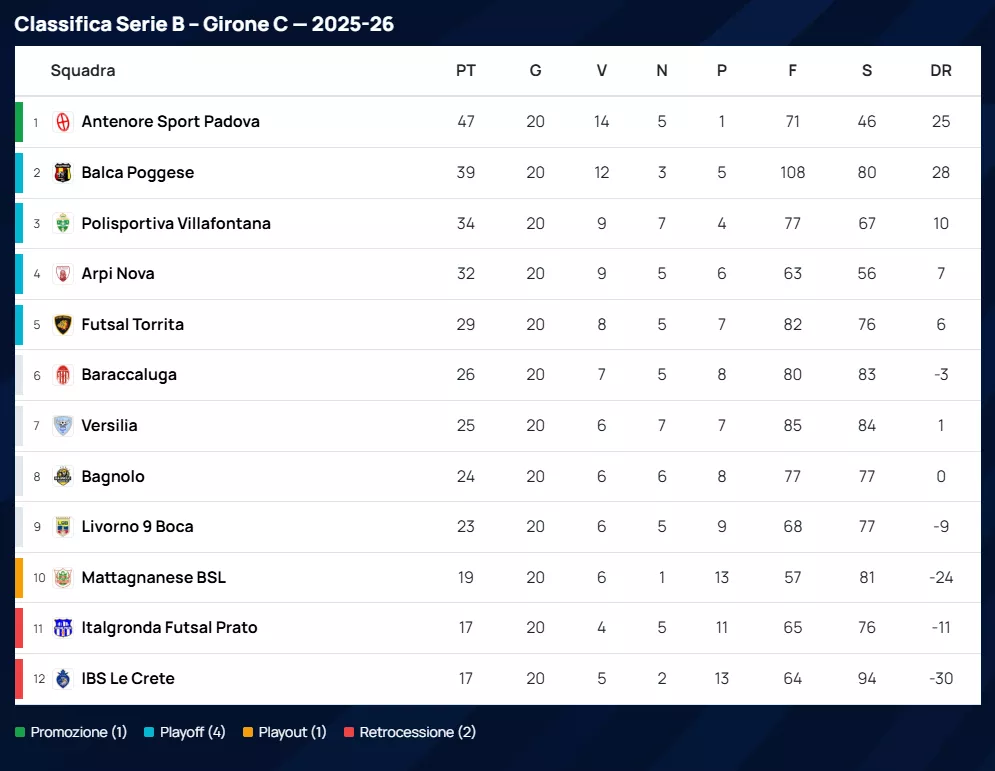
Task: Open the Versilia team name link
Action: [109, 426]
